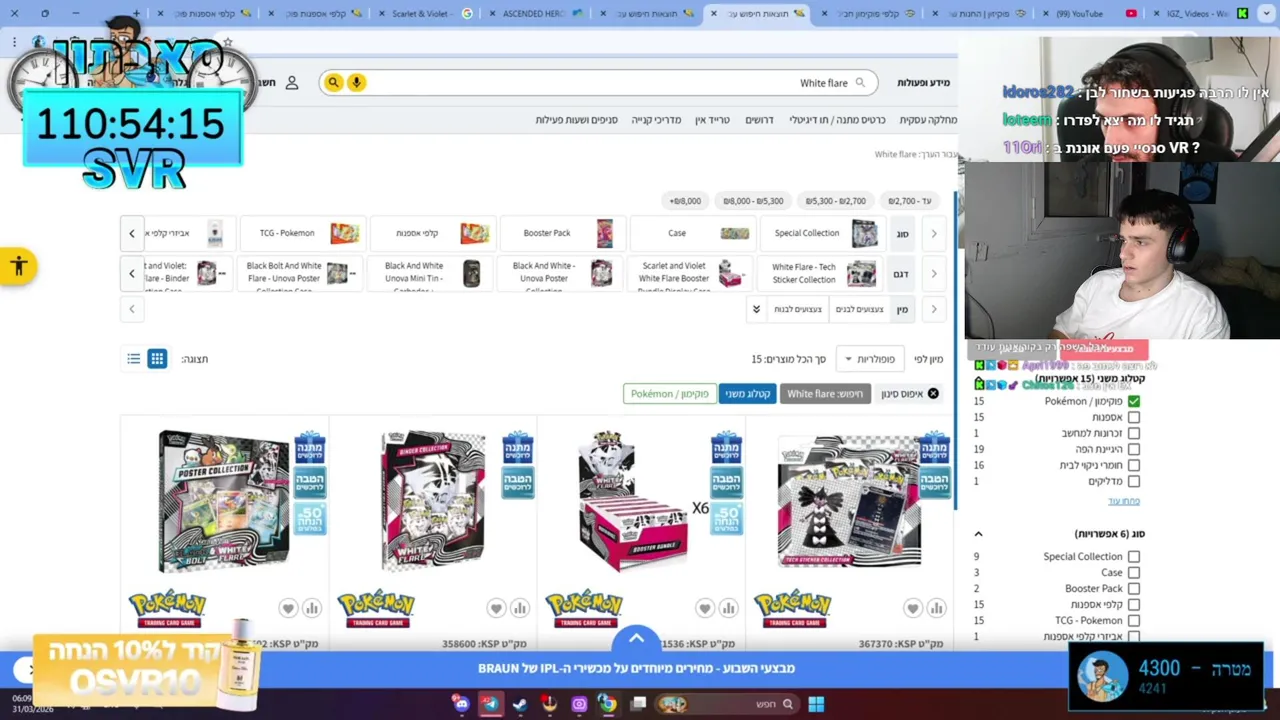Screen dimensions: 1280x720
Task: Filter by Booster Pack type tile
Action: 564,233
